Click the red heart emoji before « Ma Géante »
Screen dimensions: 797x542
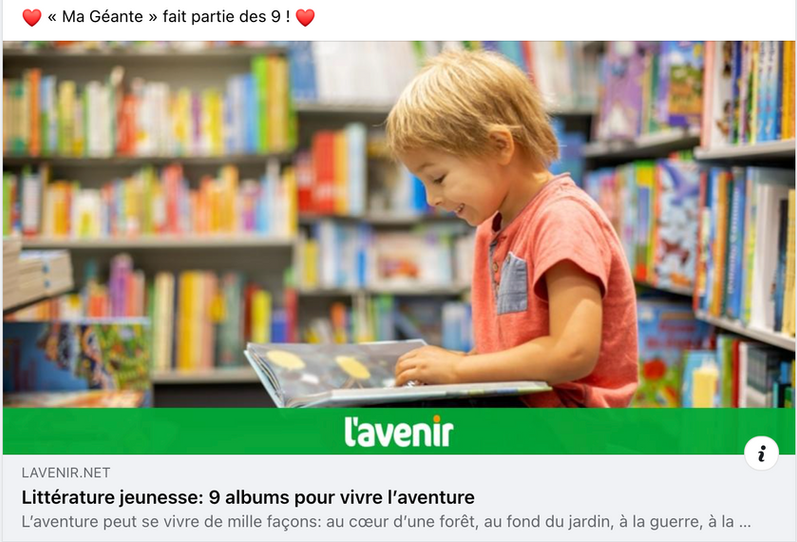pyautogui.click(x=32, y=17)
